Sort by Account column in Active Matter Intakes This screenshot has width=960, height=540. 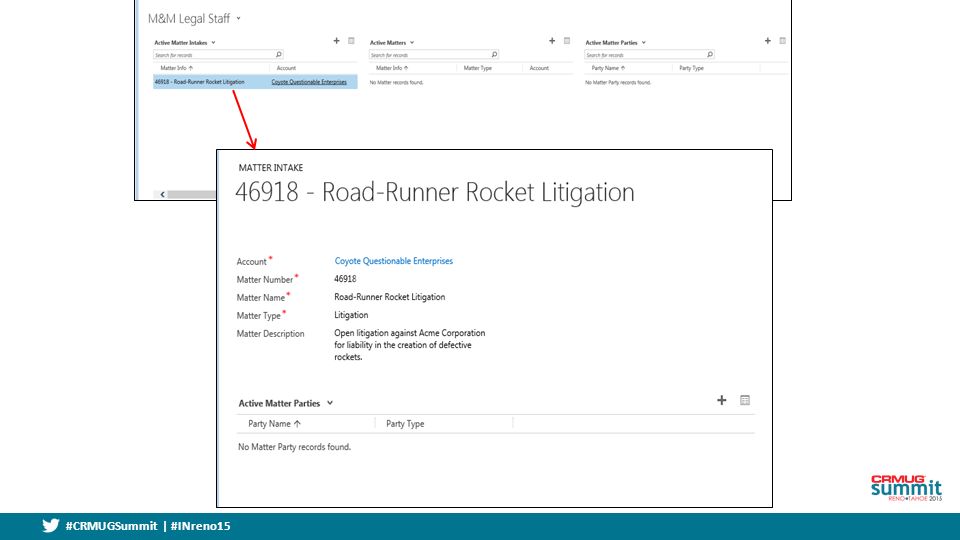(286, 68)
